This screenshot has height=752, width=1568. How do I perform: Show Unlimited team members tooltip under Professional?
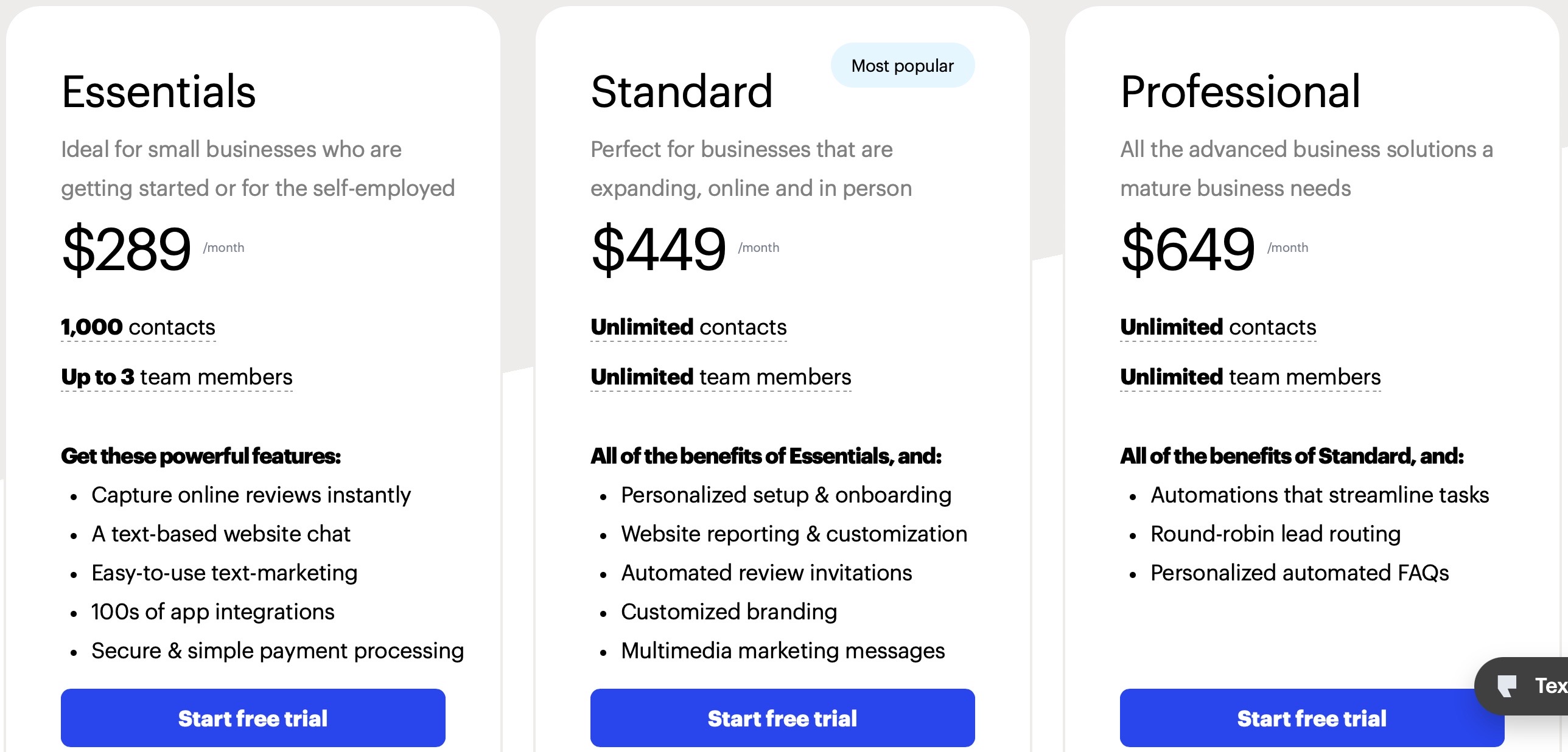click(1250, 377)
